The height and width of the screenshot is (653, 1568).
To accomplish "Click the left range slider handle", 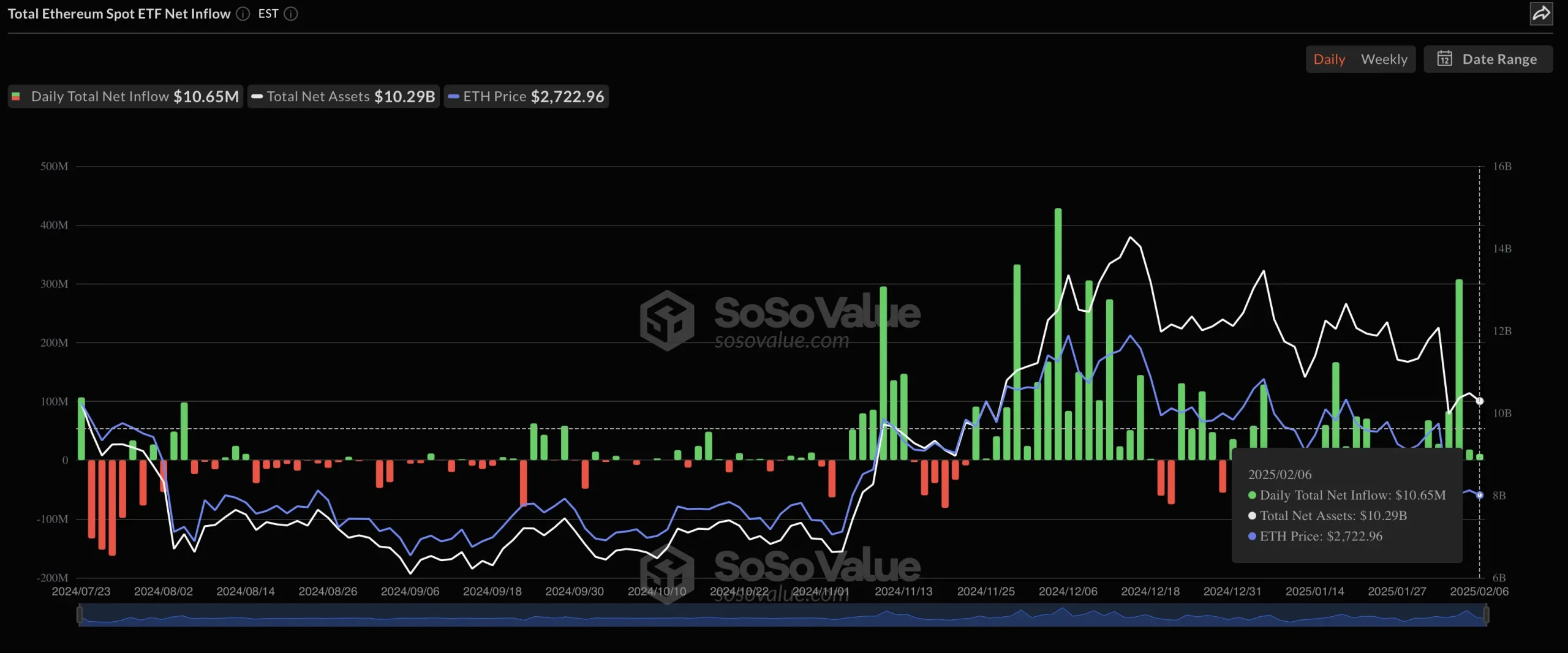I will pos(80,615).
